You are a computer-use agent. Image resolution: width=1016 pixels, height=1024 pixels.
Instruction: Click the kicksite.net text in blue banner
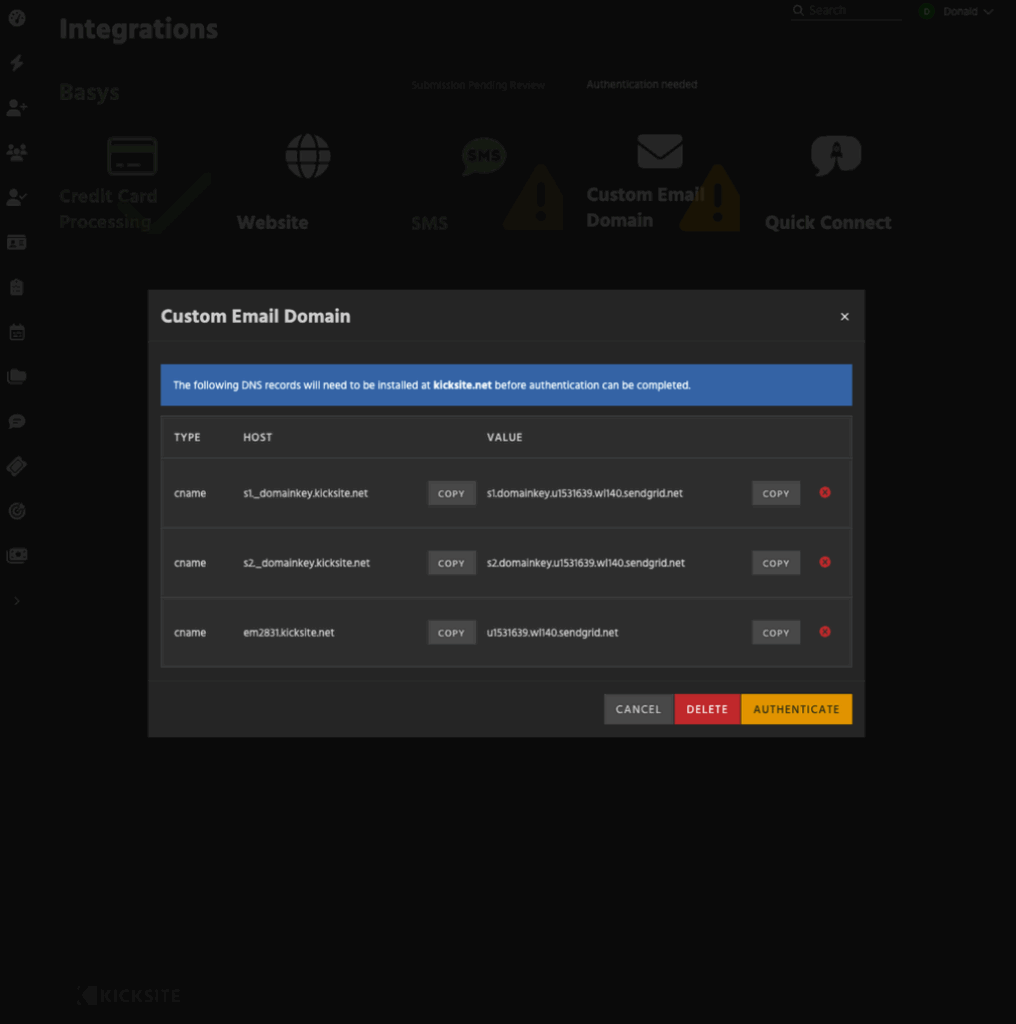click(462, 385)
